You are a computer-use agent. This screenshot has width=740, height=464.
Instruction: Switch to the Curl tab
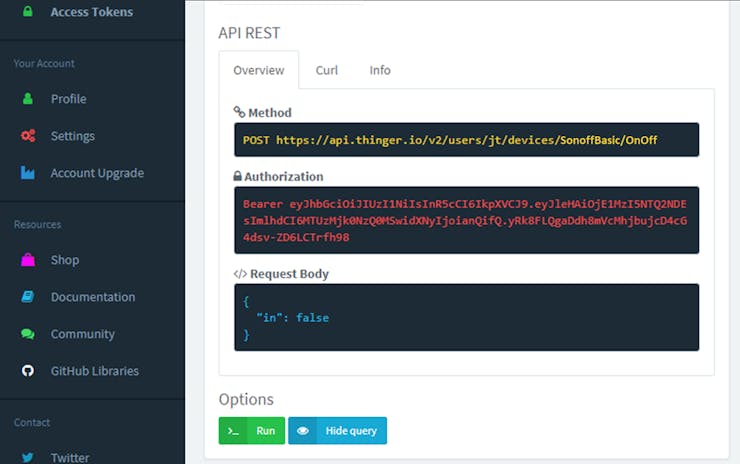[327, 70]
